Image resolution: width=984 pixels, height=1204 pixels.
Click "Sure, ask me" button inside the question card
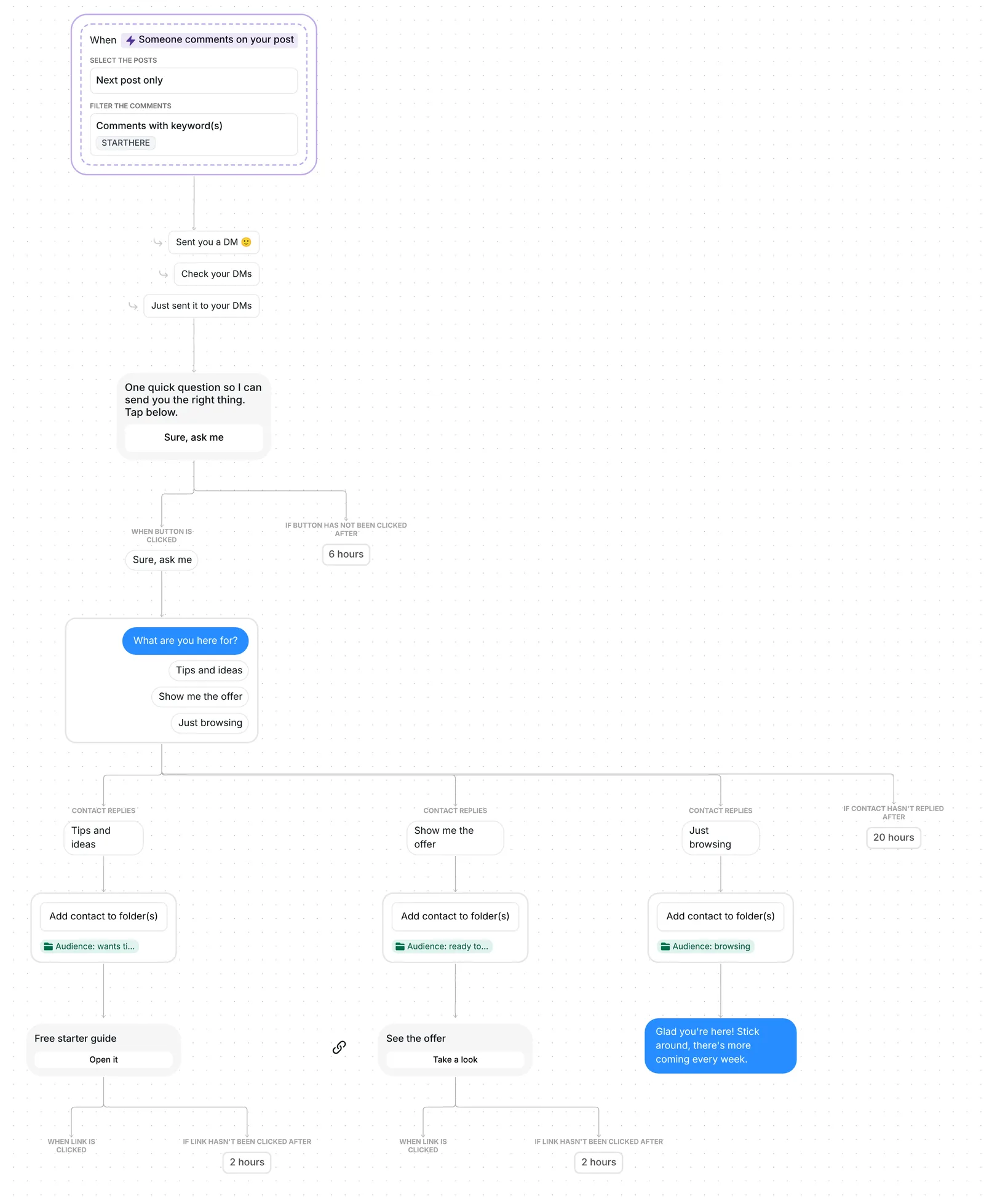[194, 438]
